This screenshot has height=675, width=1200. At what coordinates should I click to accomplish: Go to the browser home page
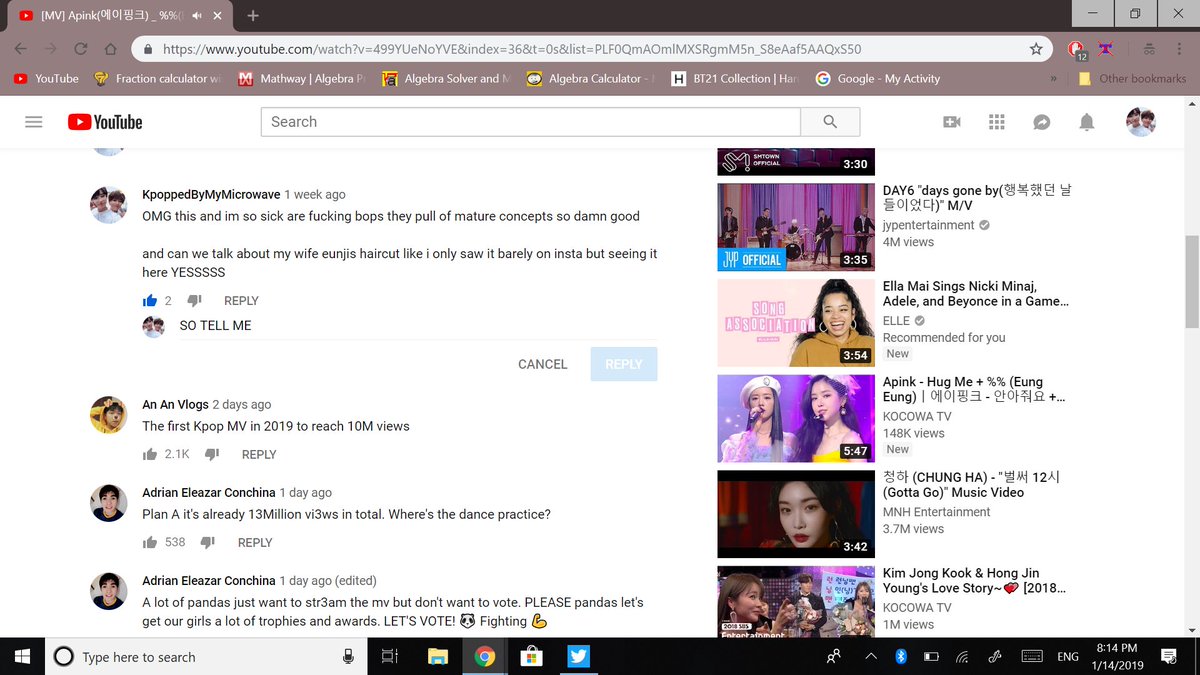(x=111, y=48)
